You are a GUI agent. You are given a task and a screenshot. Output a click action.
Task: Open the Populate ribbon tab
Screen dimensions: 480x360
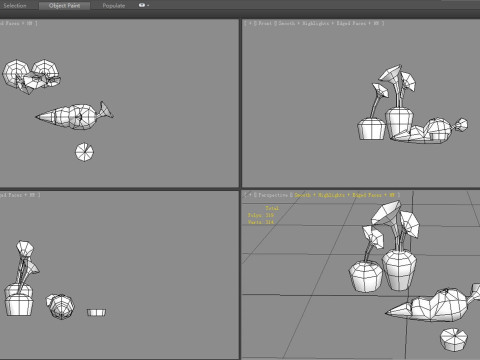[114, 6]
